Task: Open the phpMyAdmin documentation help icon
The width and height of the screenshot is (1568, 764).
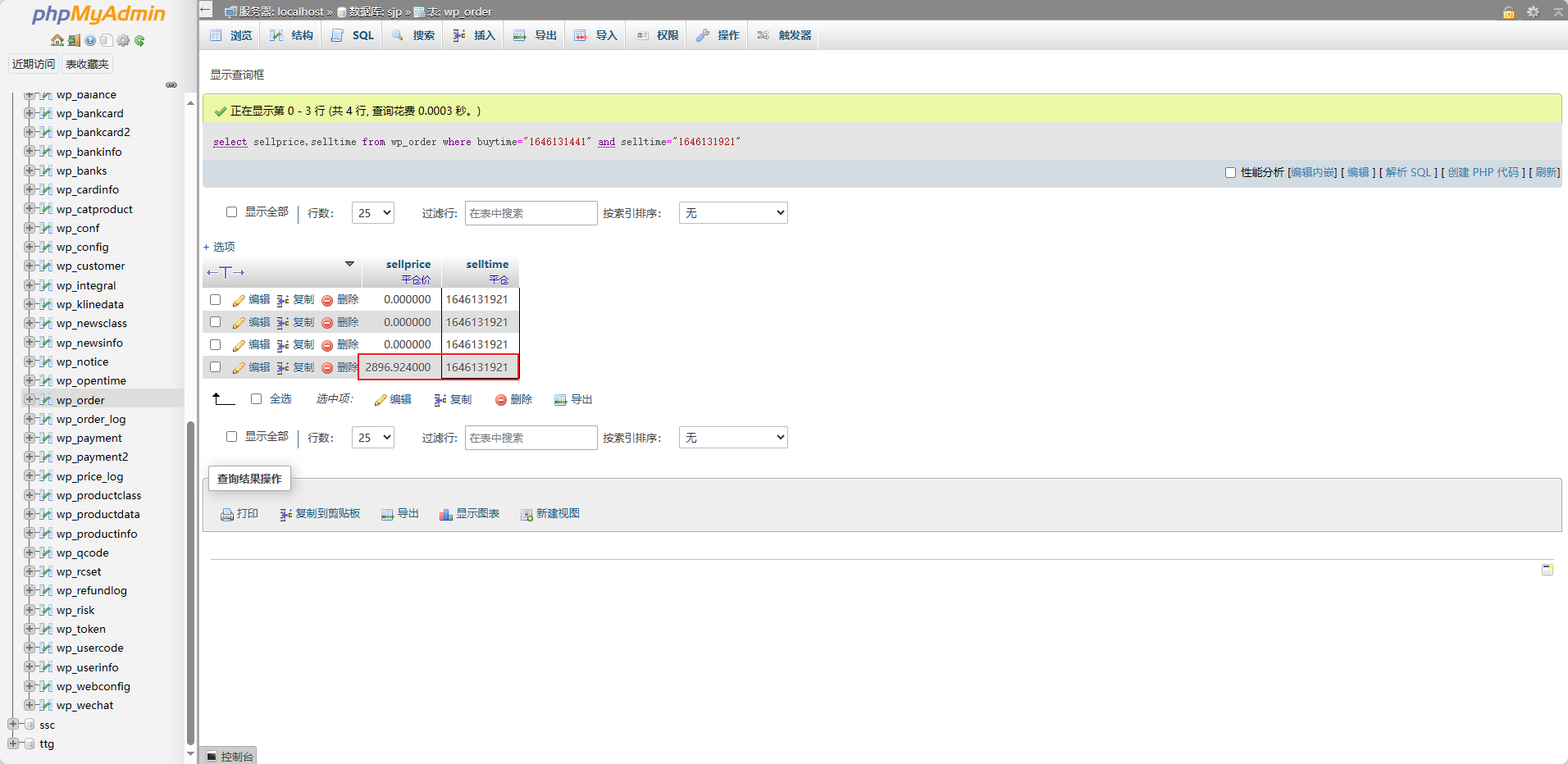Action: pos(90,40)
